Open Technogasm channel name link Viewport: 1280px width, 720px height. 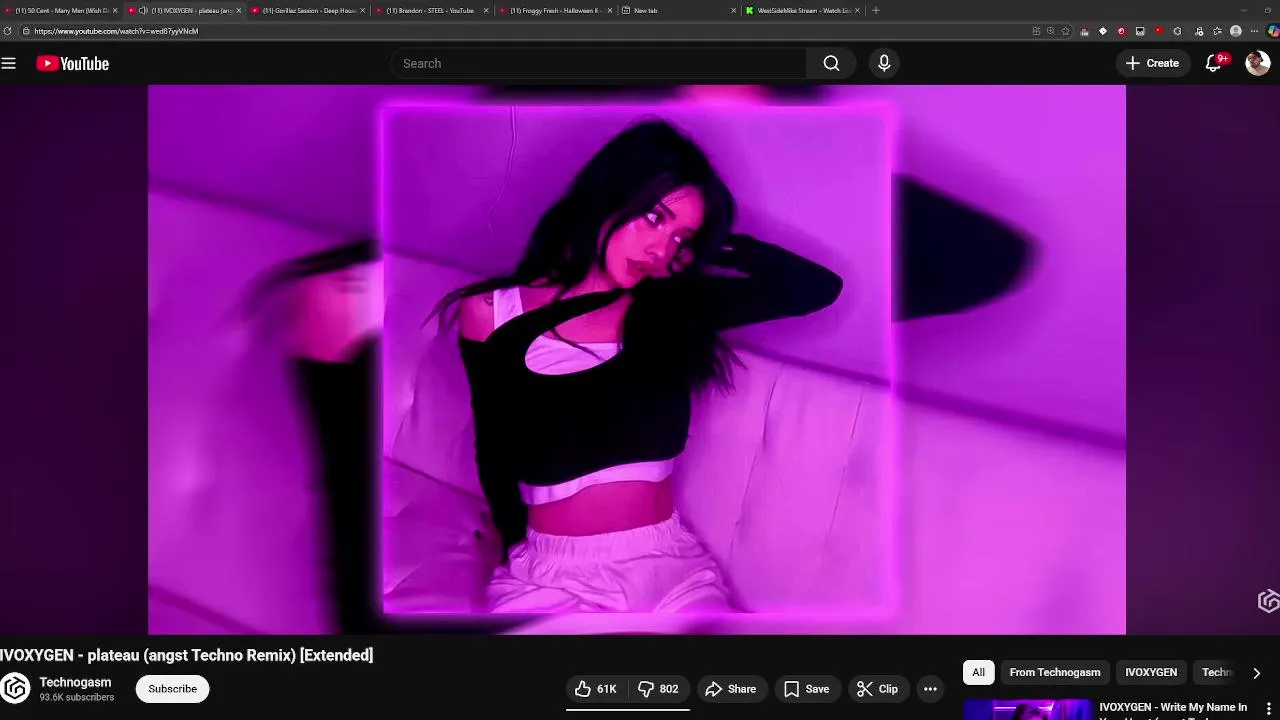coord(75,682)
